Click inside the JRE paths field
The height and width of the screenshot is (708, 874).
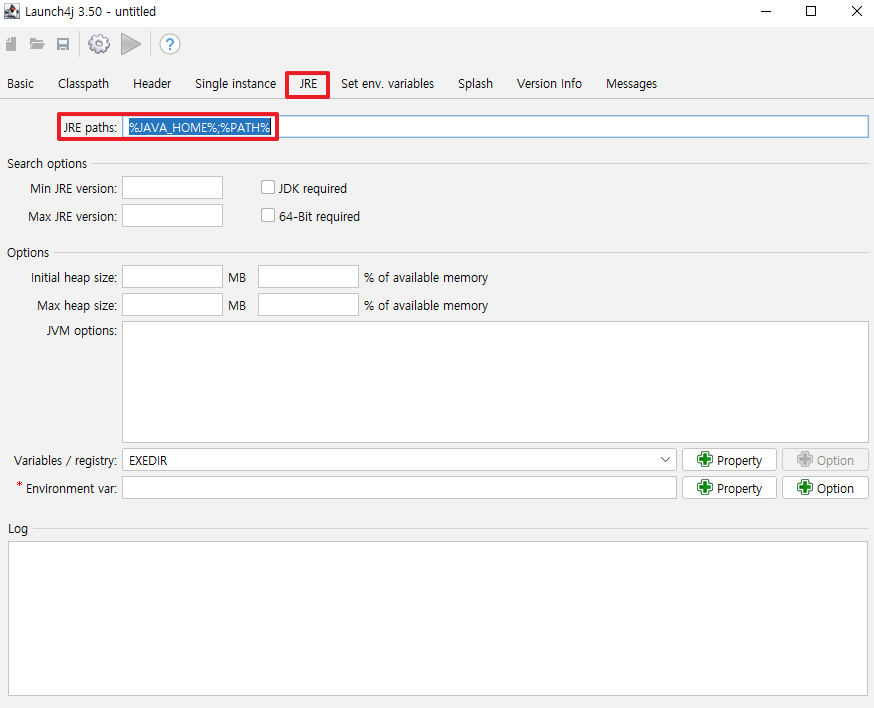coord(495,127)
